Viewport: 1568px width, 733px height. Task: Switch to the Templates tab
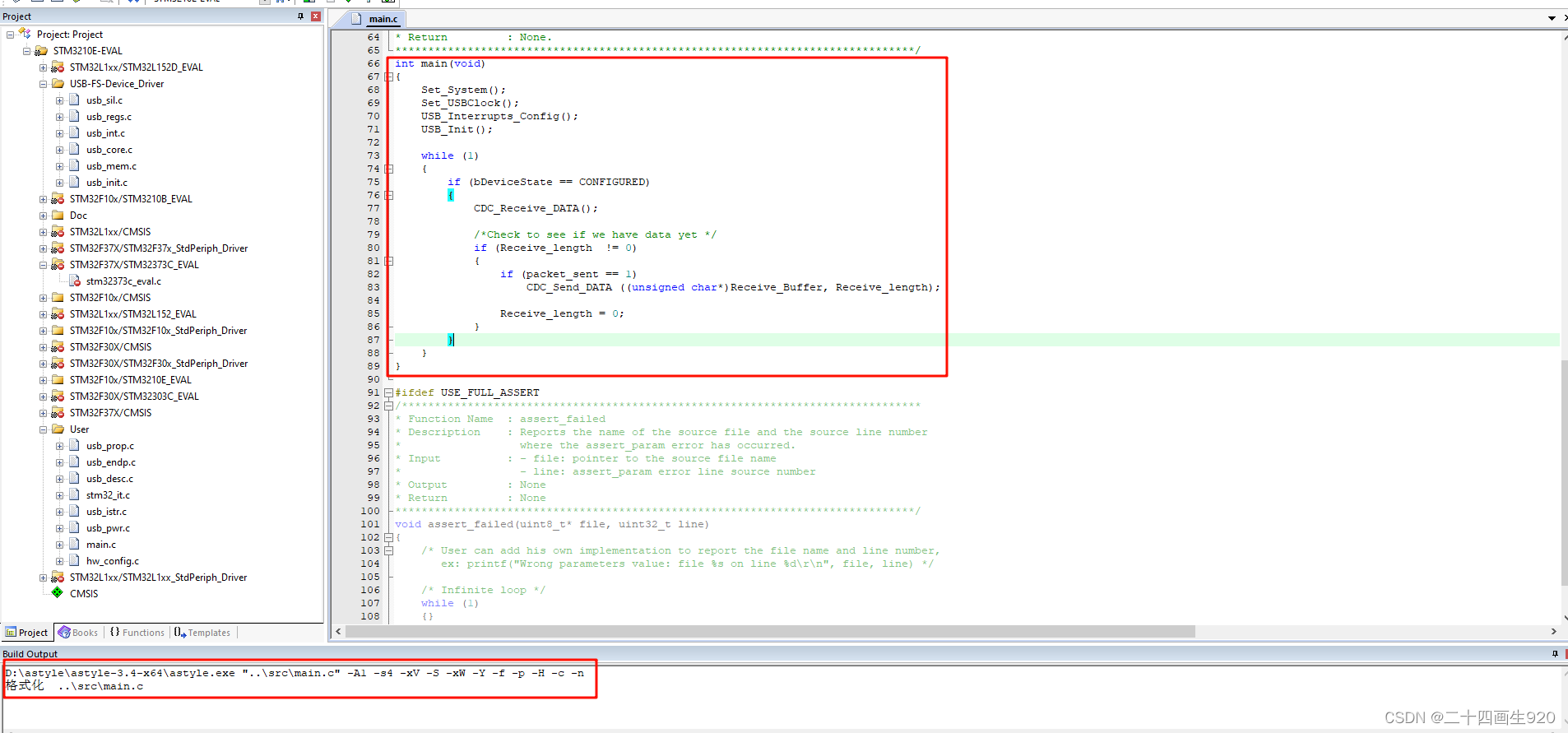[202, 633]
